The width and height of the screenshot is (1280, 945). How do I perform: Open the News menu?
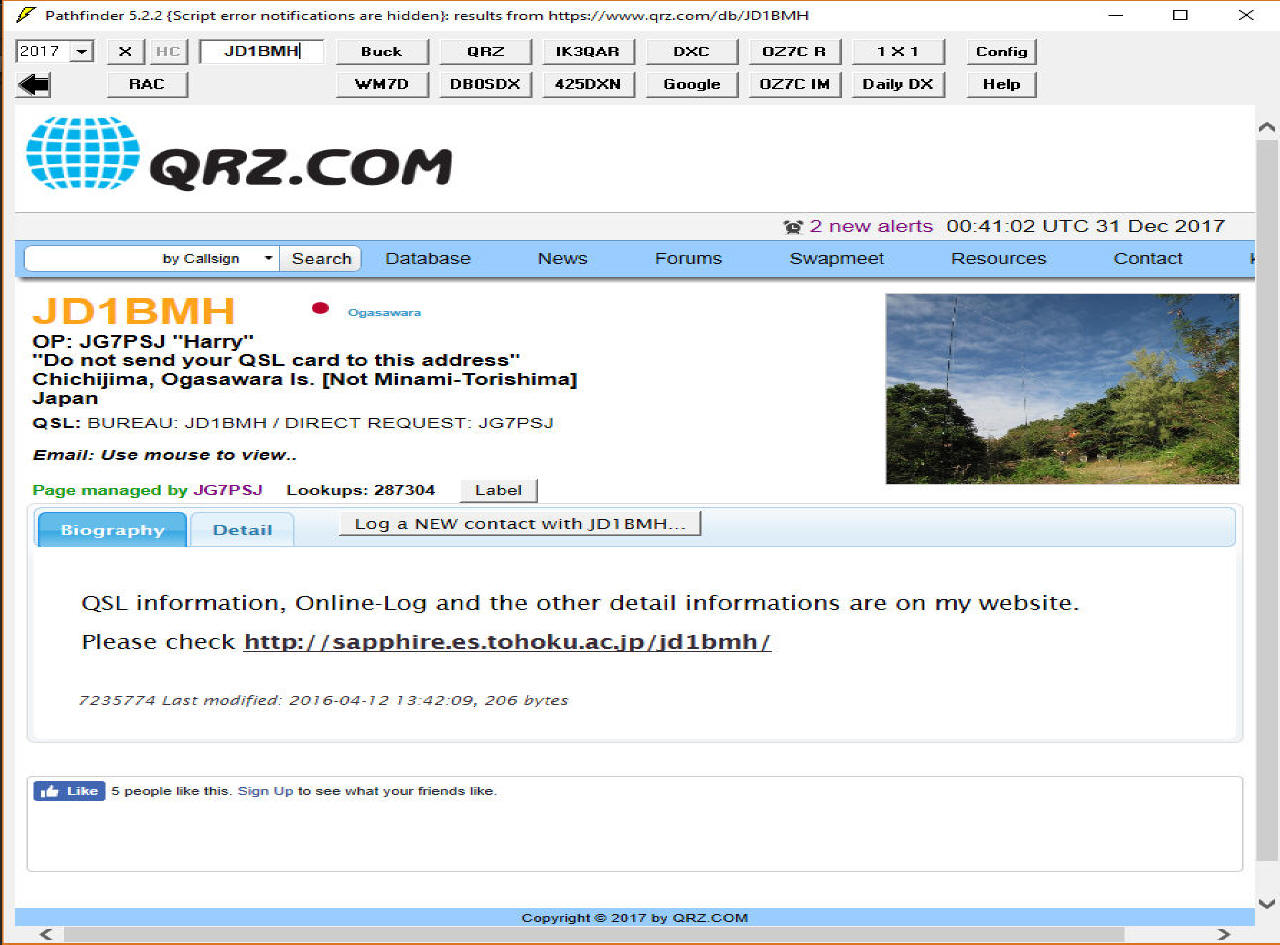(562, 258)
